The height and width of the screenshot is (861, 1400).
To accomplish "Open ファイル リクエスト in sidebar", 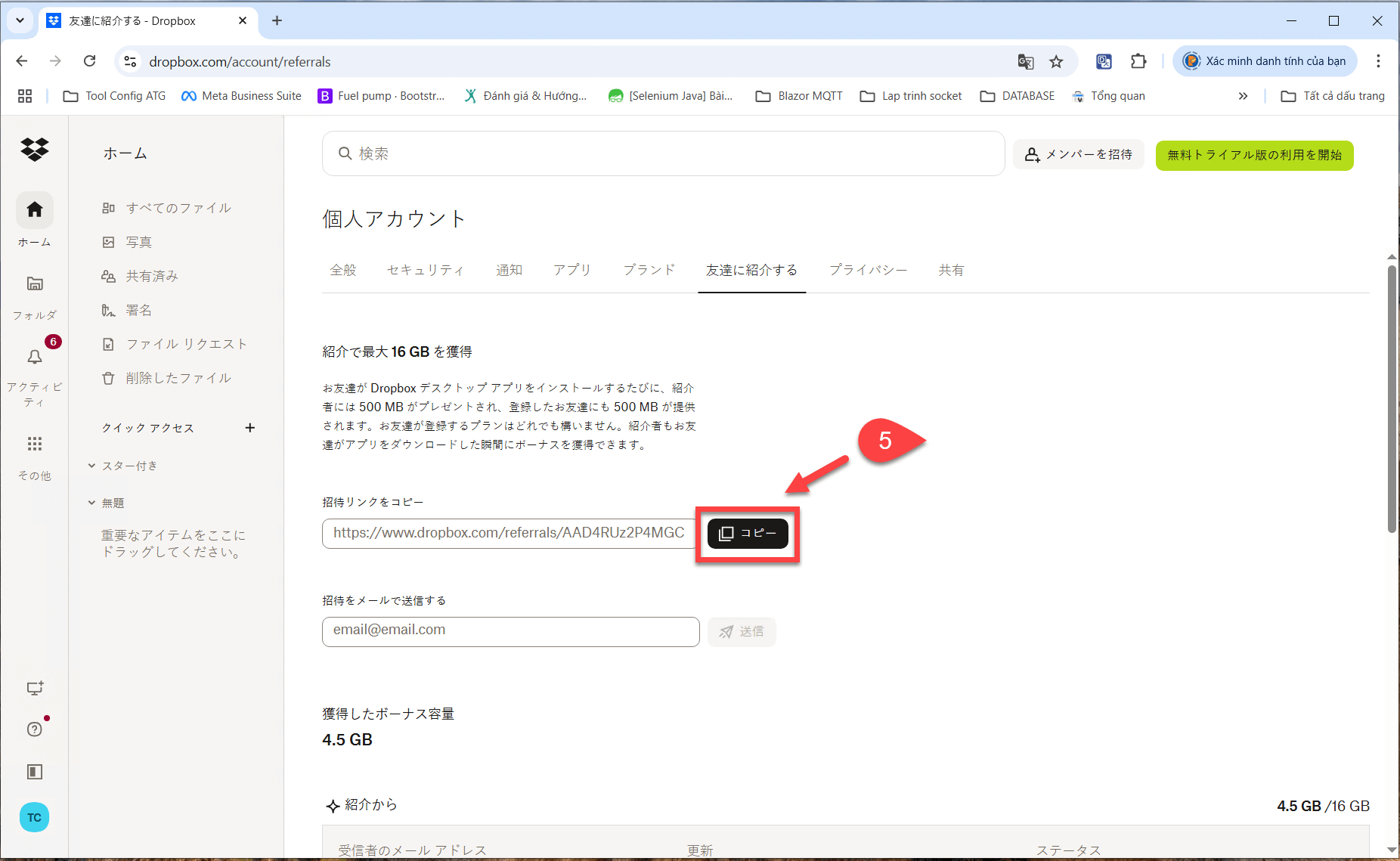I will (175, 344).
